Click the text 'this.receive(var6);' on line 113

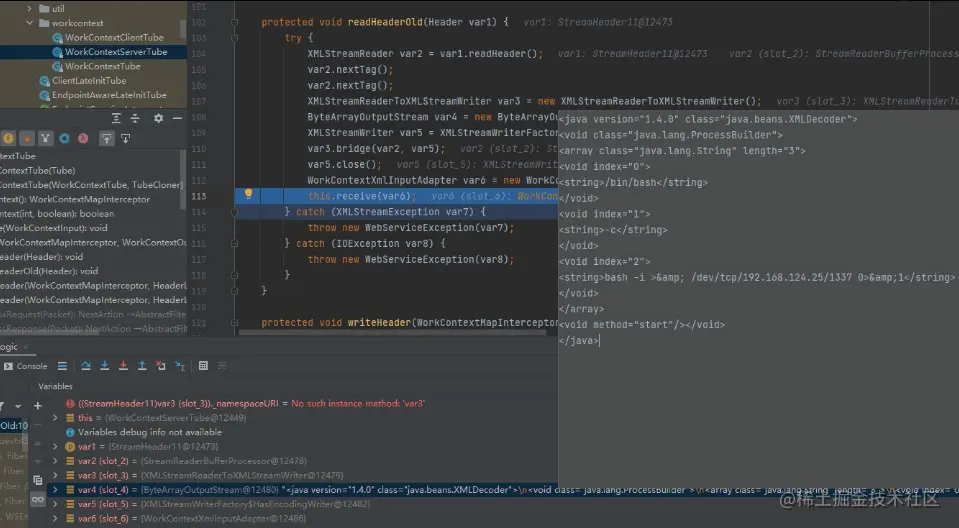click(362, 196)
